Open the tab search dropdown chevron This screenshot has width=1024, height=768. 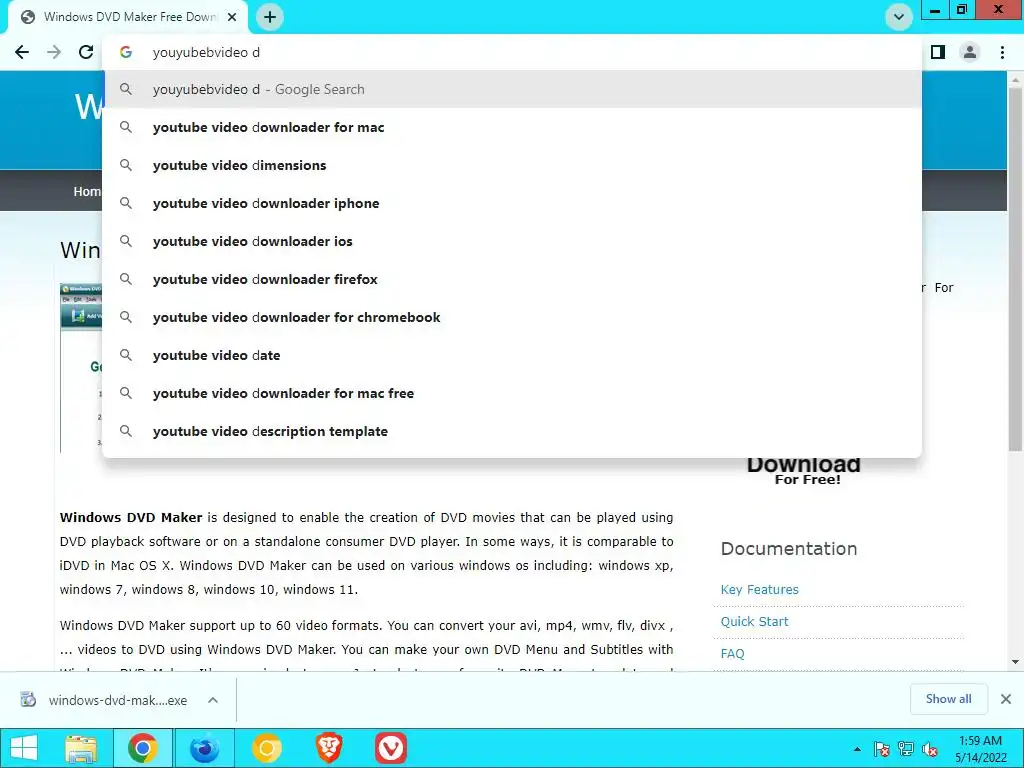click(899, 17)
